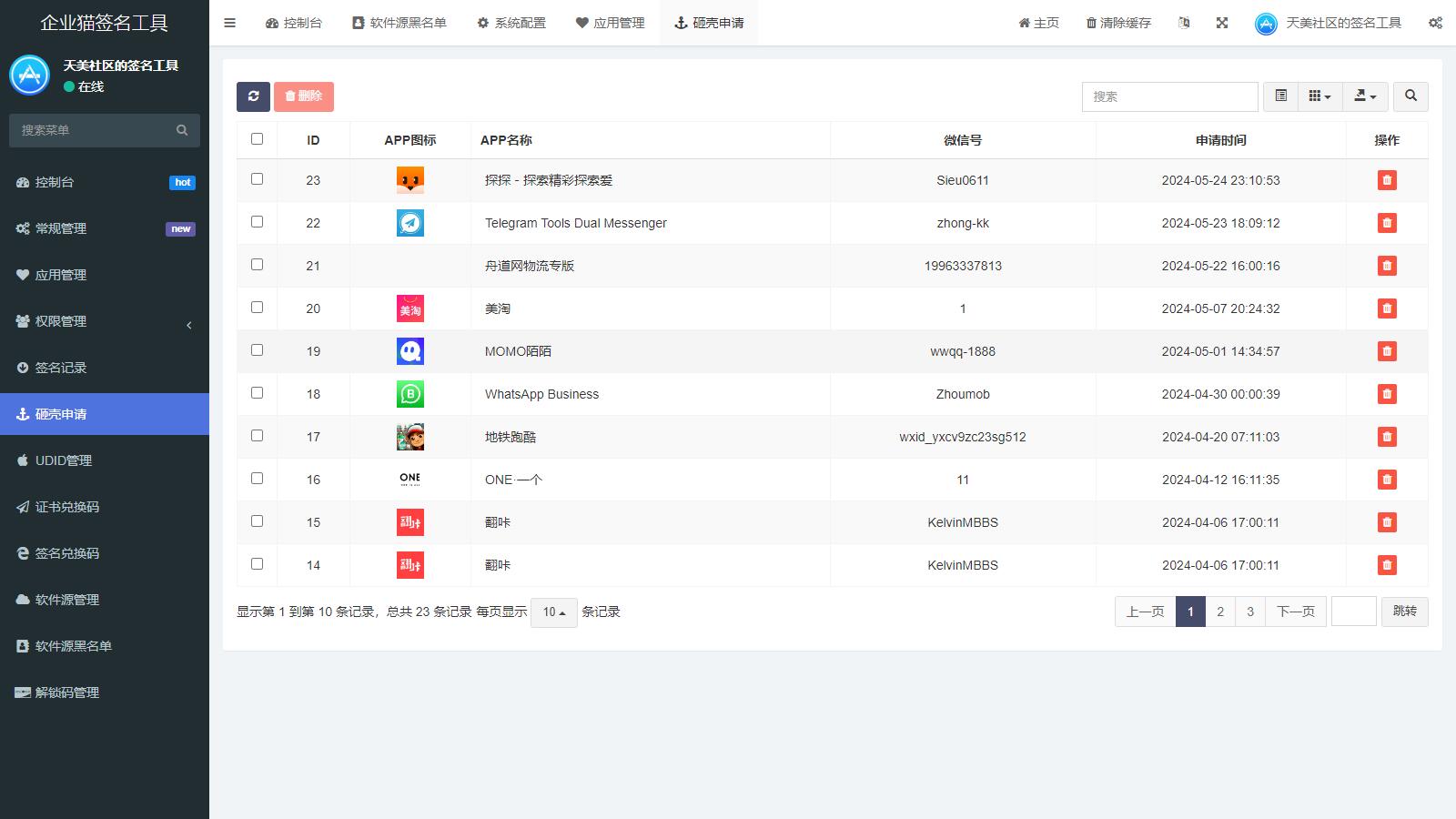Click the language translation icon in the top bar
The image size is (1456, 819).
point(1184,22)
